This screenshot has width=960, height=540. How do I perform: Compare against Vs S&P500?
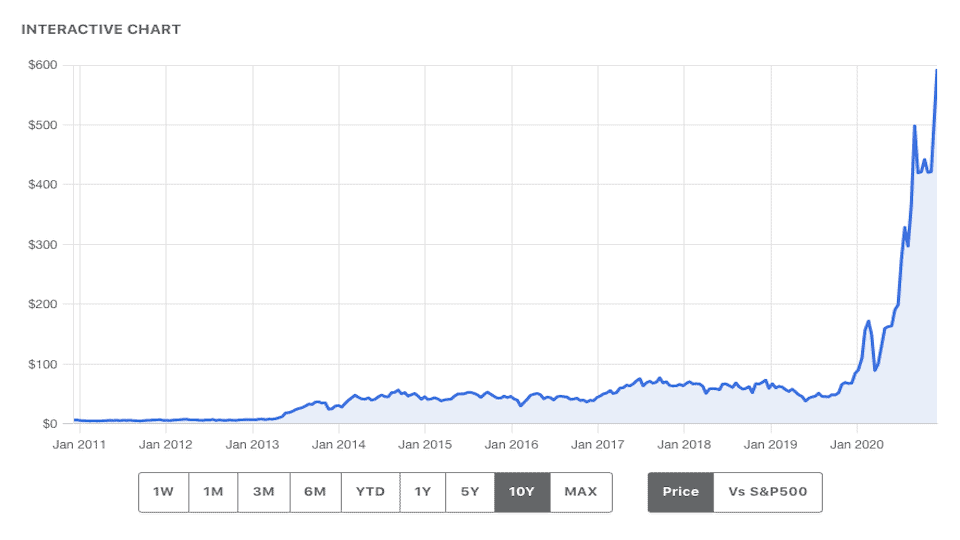pos(767,492)
